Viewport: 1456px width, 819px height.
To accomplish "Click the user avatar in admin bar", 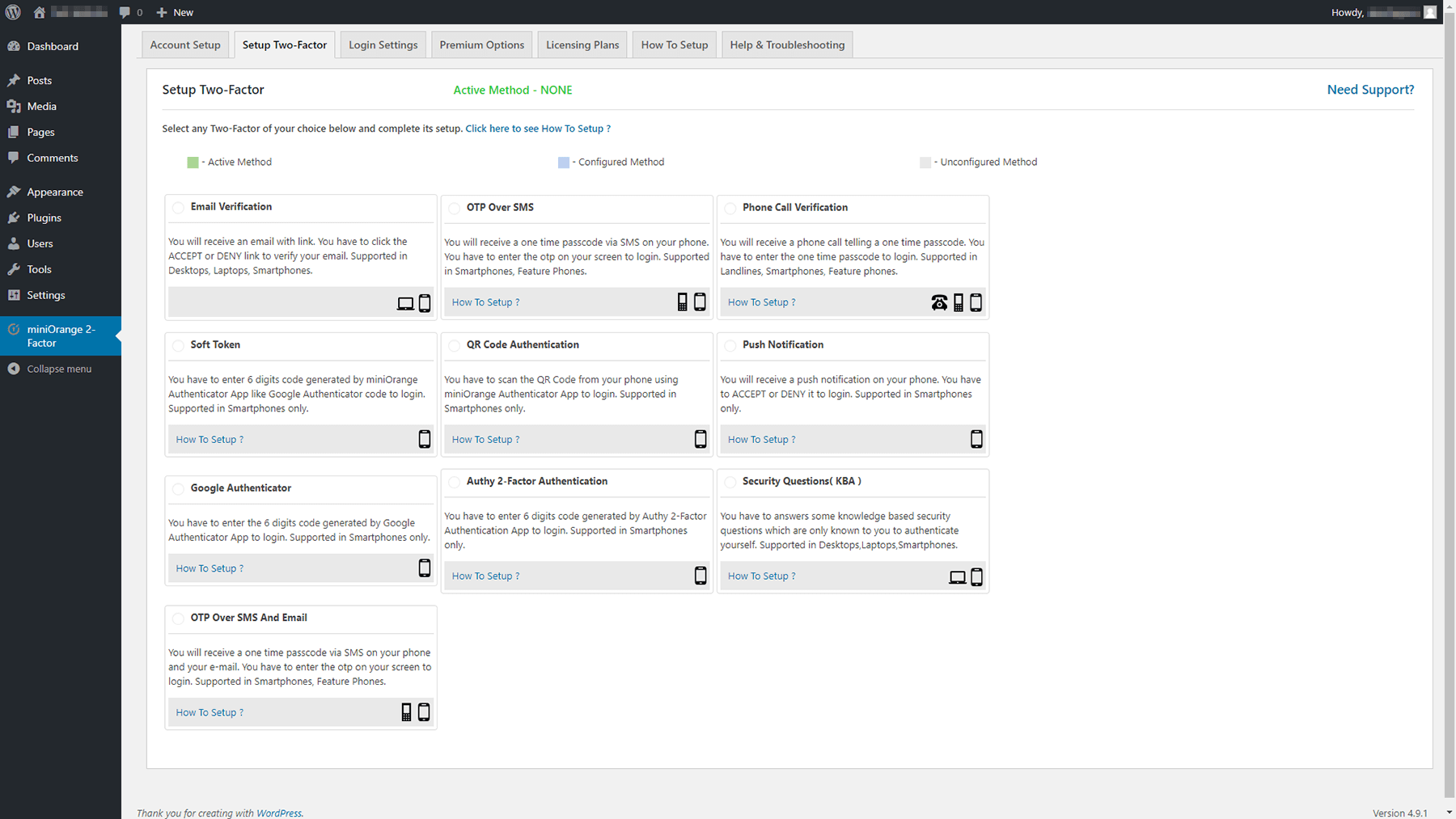I will pos(1430,12).
